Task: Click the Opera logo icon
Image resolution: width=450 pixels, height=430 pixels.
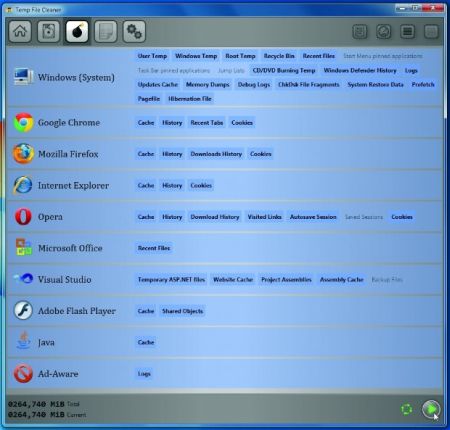Action: click(x=23, y=216)
